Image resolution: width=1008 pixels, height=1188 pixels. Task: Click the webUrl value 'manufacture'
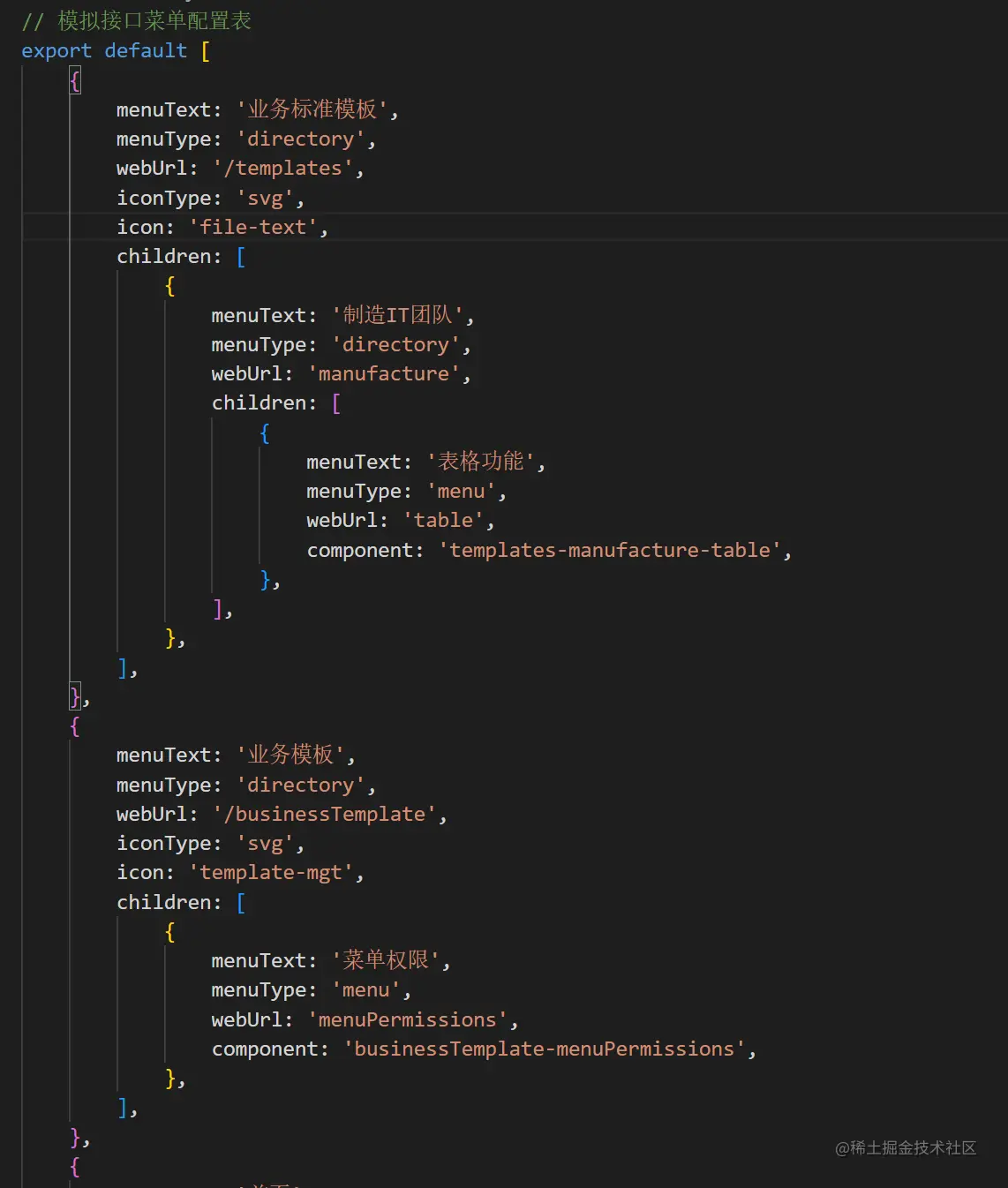[384, 373]
